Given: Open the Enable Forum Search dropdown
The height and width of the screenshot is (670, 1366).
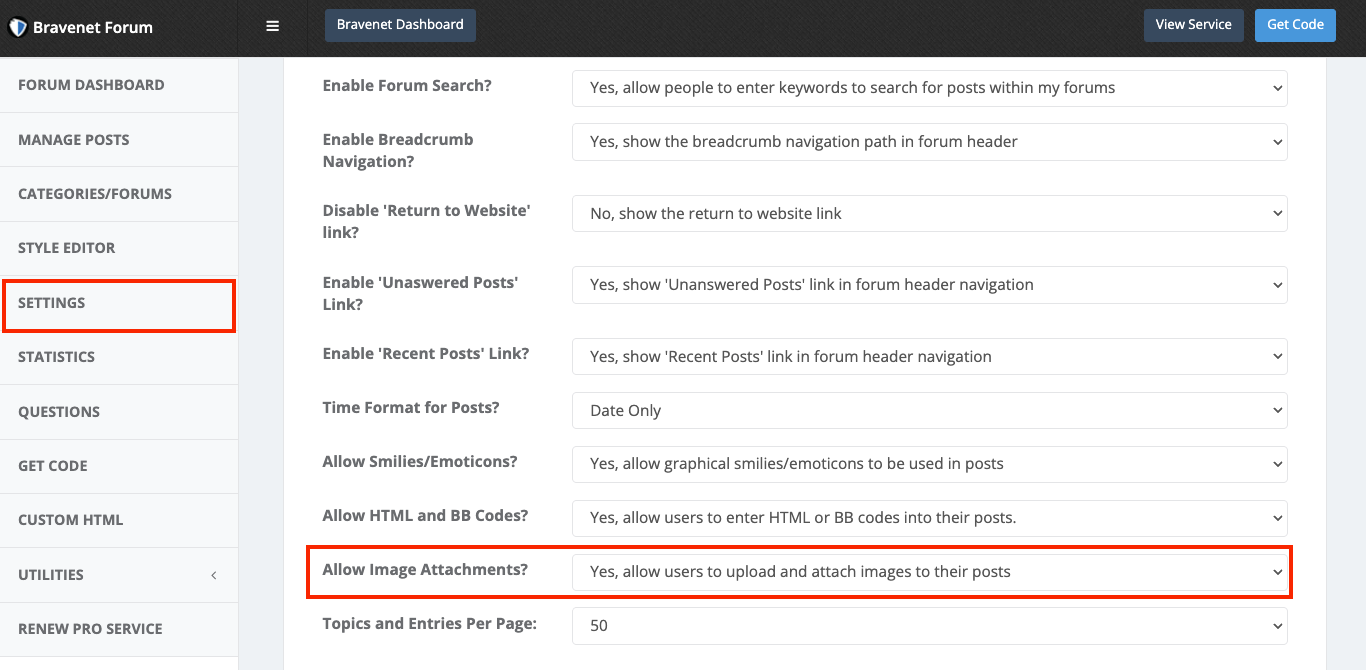Looking at the screenshot, I should 929,88.
